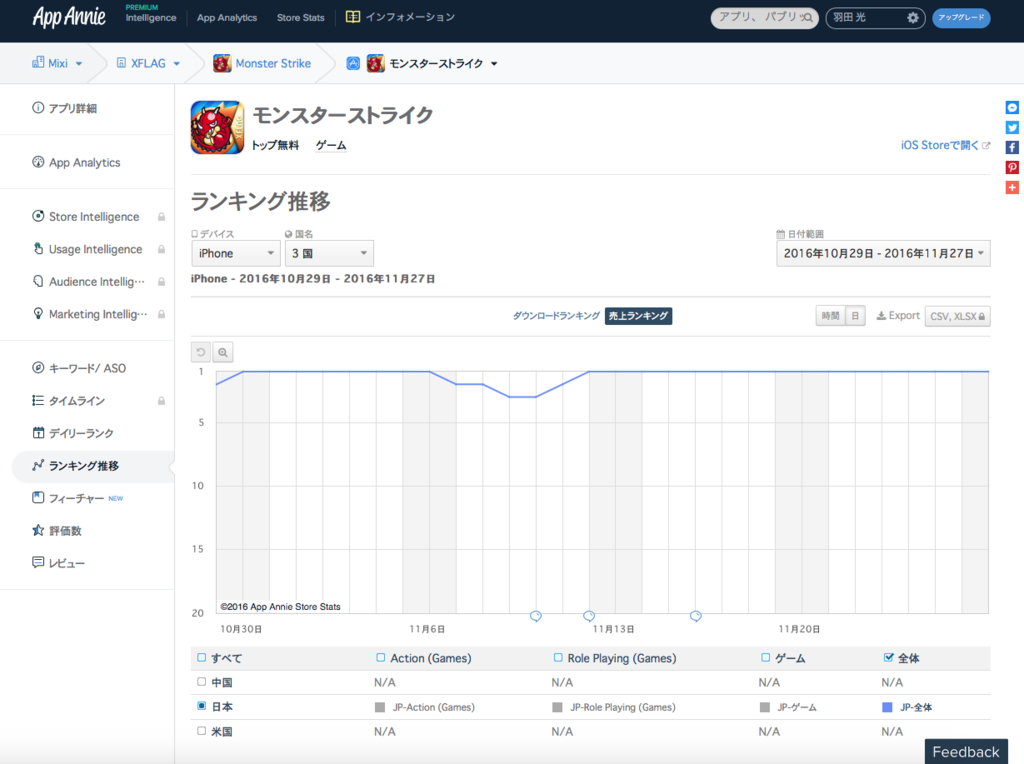
Task: Click the CSV, XLSX export button
Action: tap(957, 316)
